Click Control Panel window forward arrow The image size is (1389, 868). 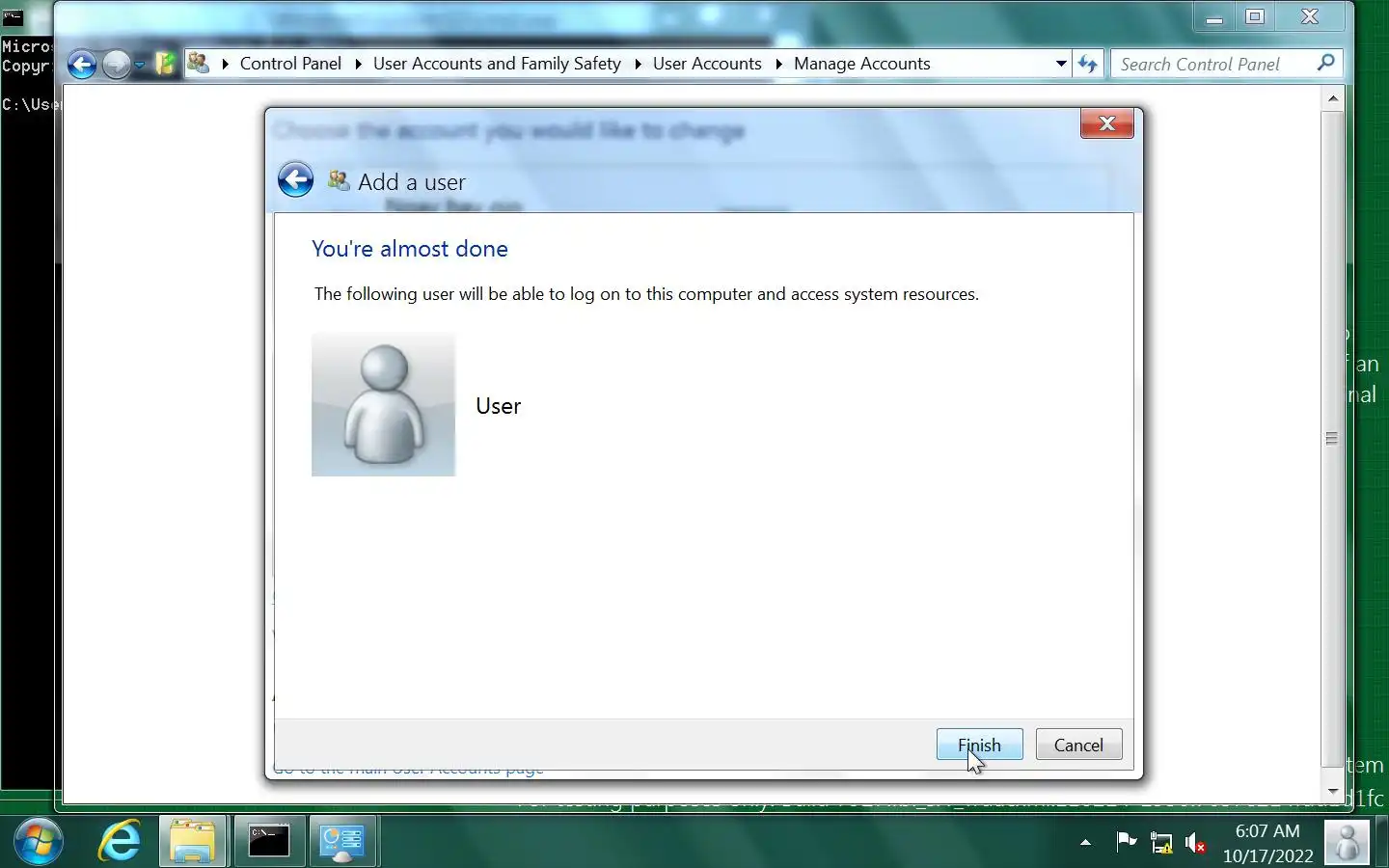point(117,65)
